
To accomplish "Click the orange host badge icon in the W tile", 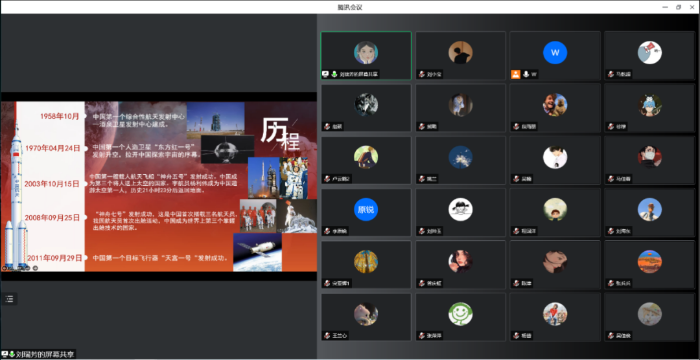I will (x=516, y=74).
